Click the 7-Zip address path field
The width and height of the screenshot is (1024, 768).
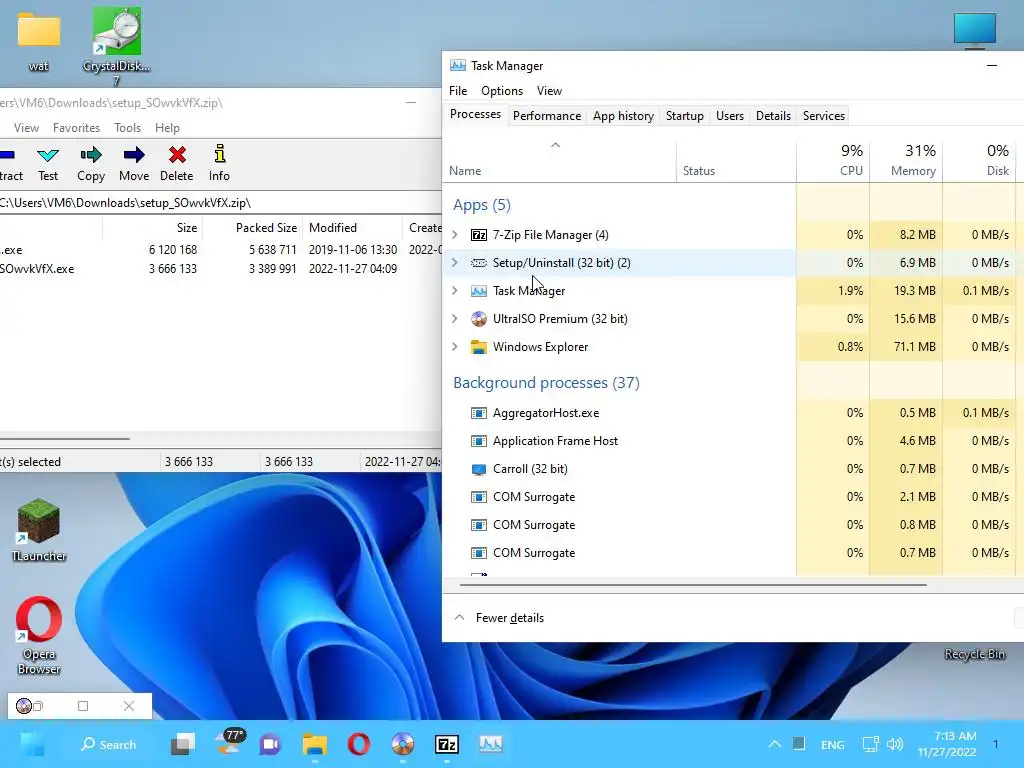(221, 202)
